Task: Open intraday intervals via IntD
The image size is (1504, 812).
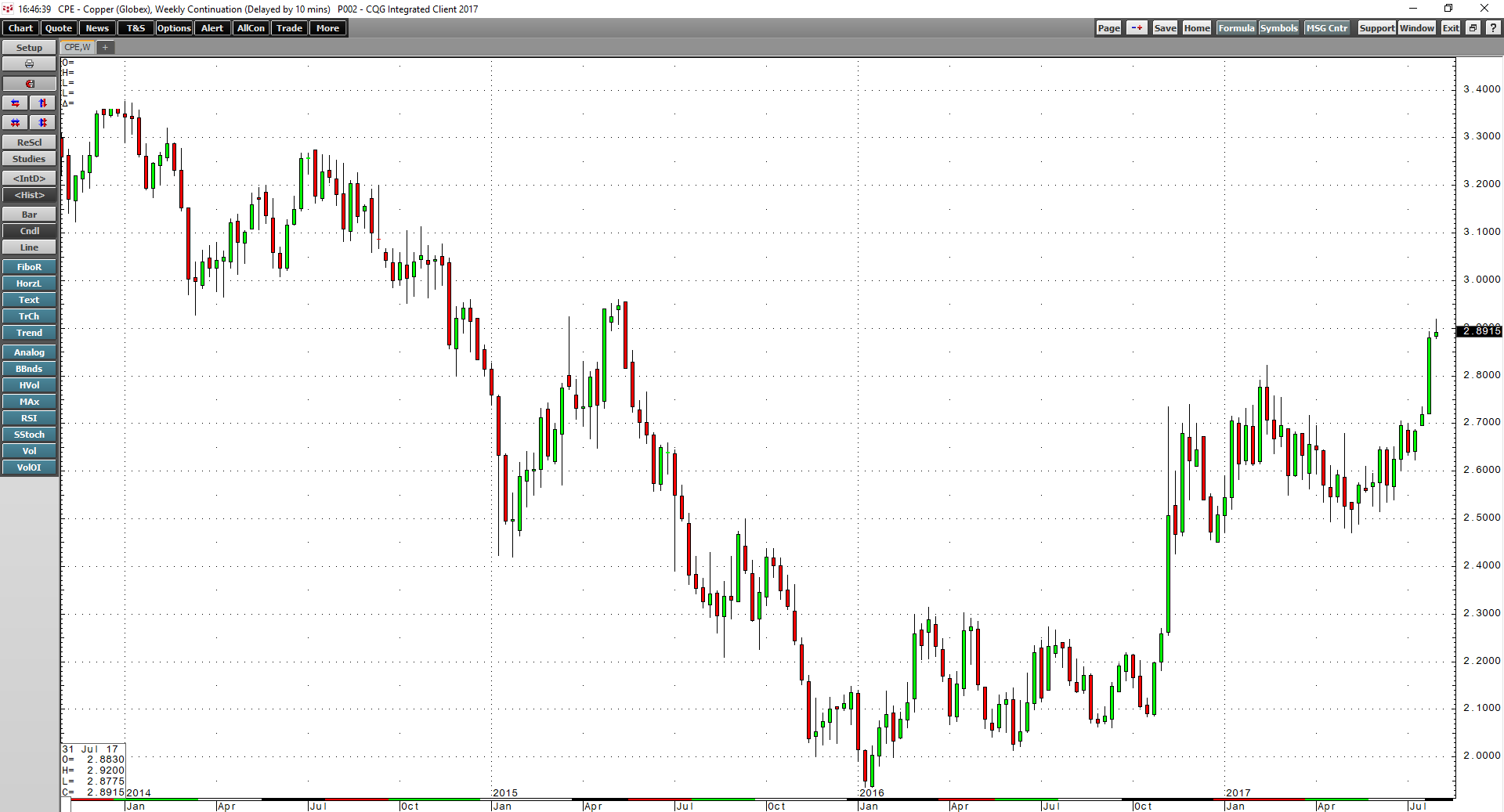Action: click(x=29, y=178)
